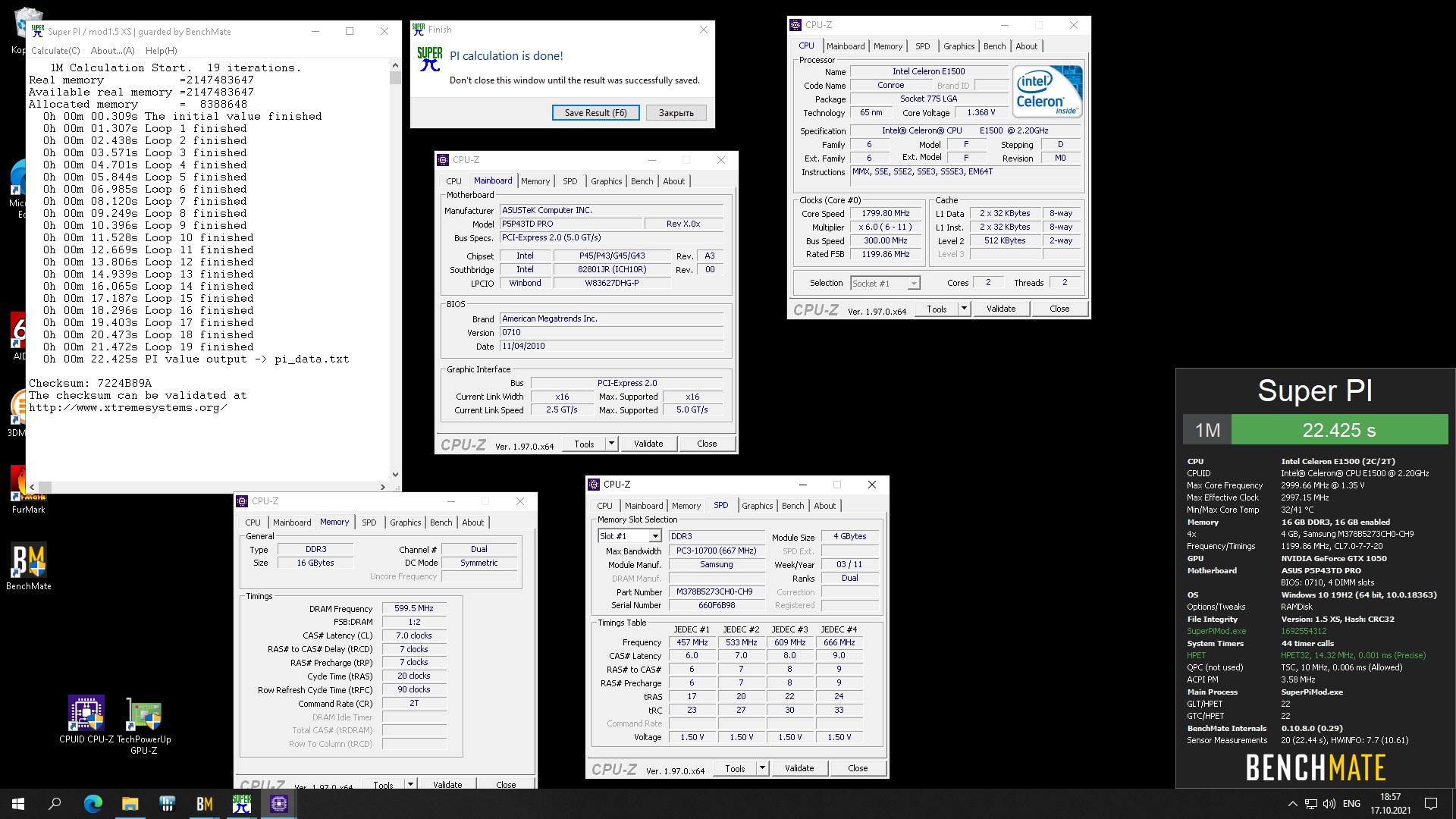1456x819 pixels.
Task: Click Close in SPD CPU-Z window
Action: pos(858,768)
